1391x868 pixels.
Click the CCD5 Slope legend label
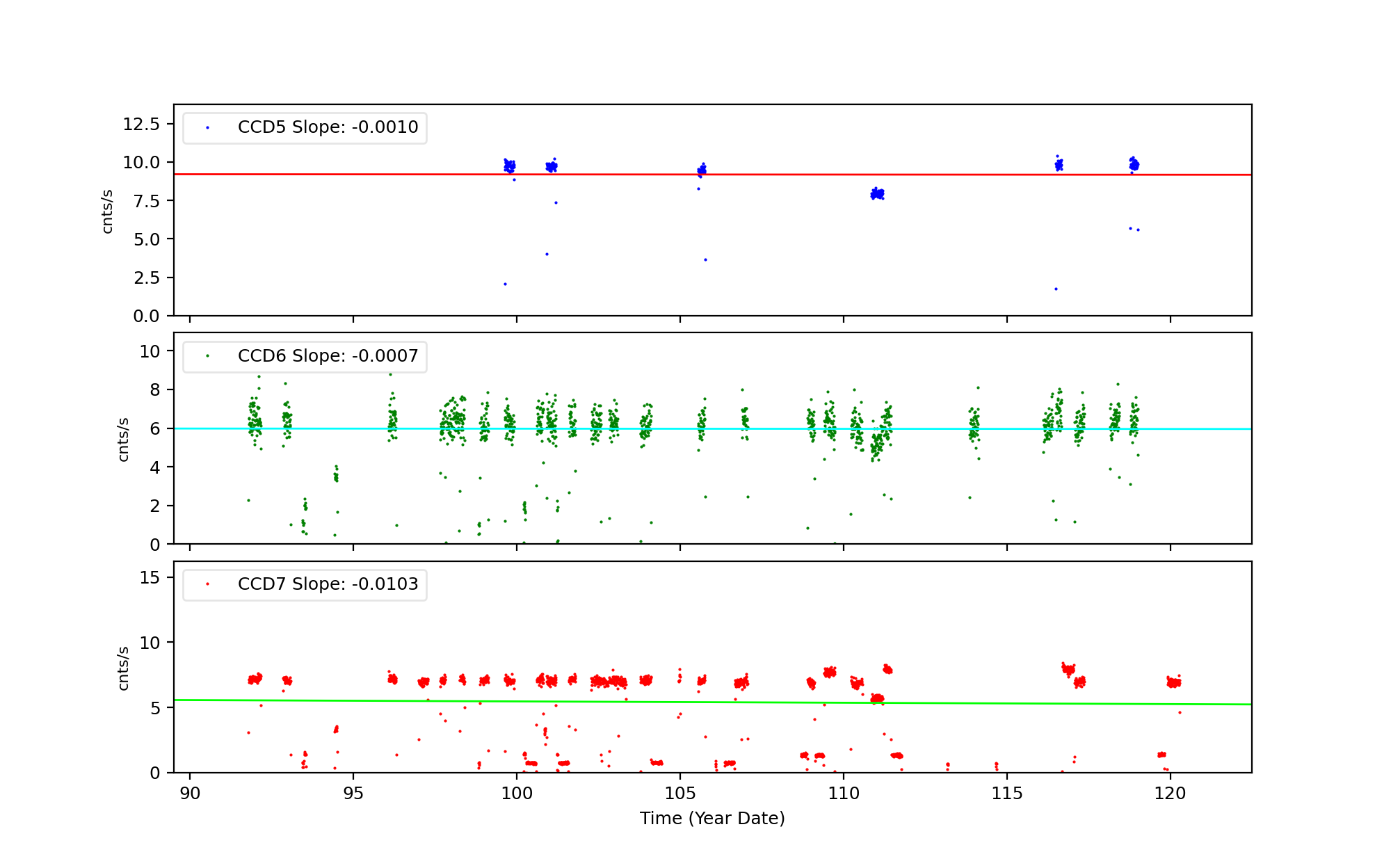(x=328, y=127)
